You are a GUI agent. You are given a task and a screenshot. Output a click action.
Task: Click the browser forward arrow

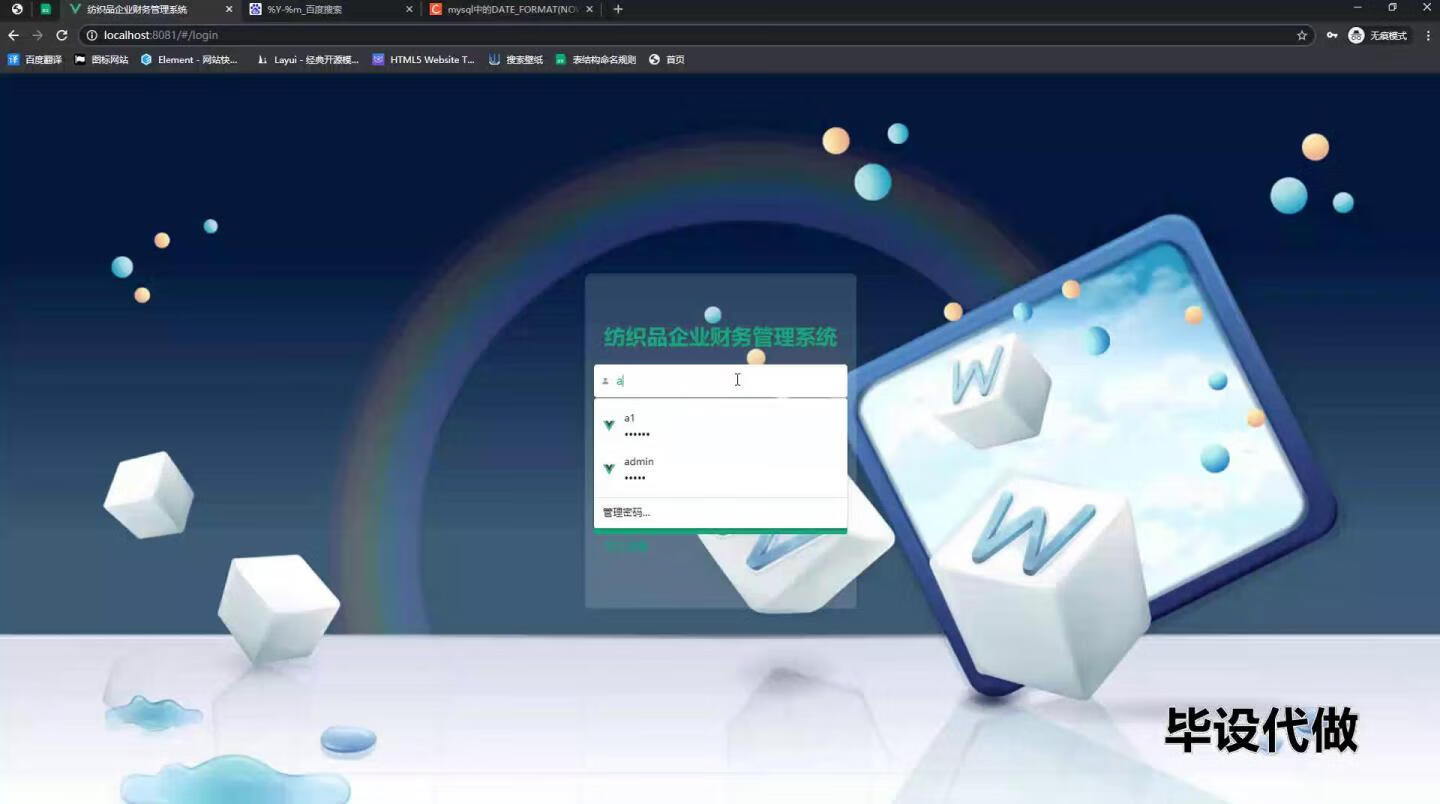pos(38,35)
